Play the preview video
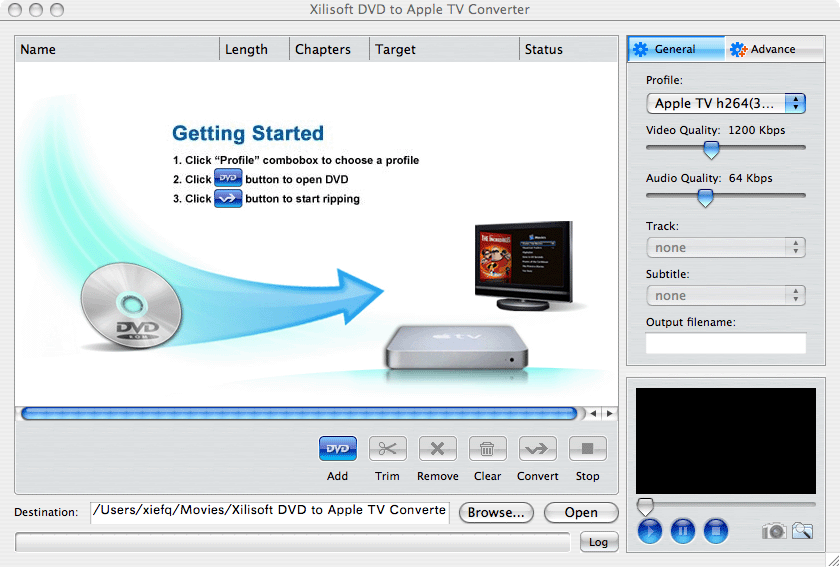 tap(650, 531)
